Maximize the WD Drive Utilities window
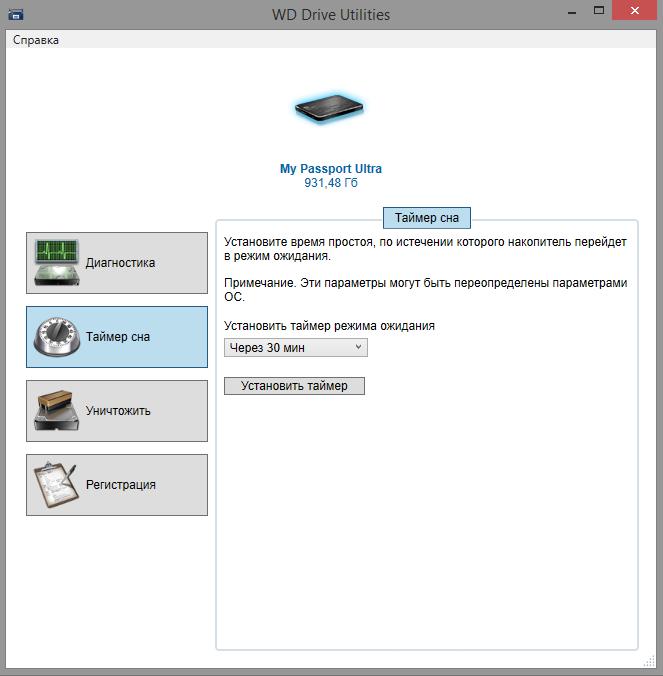This screenshot has height=676, width=663. pyautogui.click(x=599, y=11)
